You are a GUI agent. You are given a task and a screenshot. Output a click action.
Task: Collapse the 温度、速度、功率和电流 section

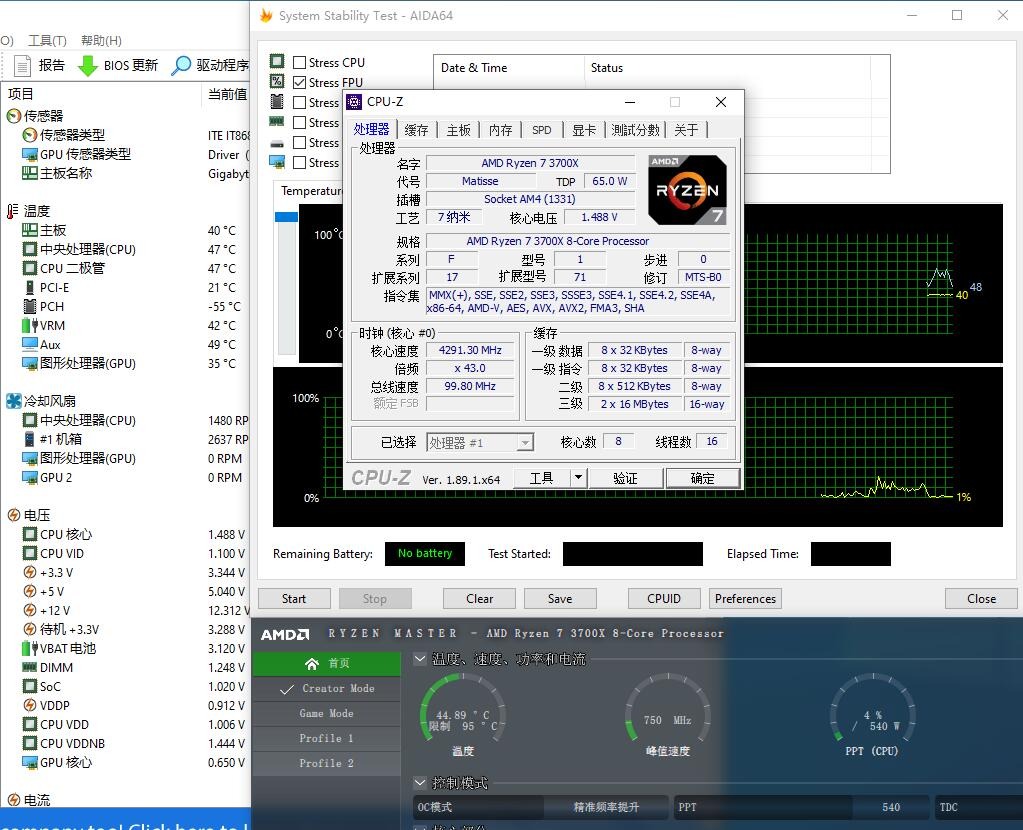click(421, 658)
